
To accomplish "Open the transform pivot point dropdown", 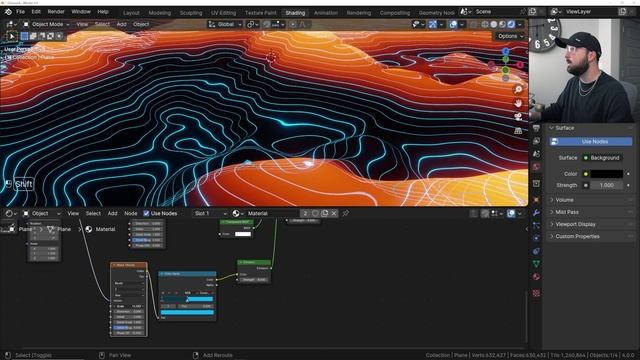I will (x=252, y=24).
